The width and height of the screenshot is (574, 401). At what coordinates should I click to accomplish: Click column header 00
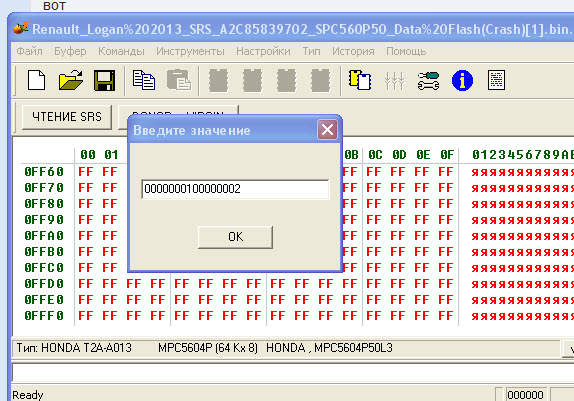pos(88,155)
